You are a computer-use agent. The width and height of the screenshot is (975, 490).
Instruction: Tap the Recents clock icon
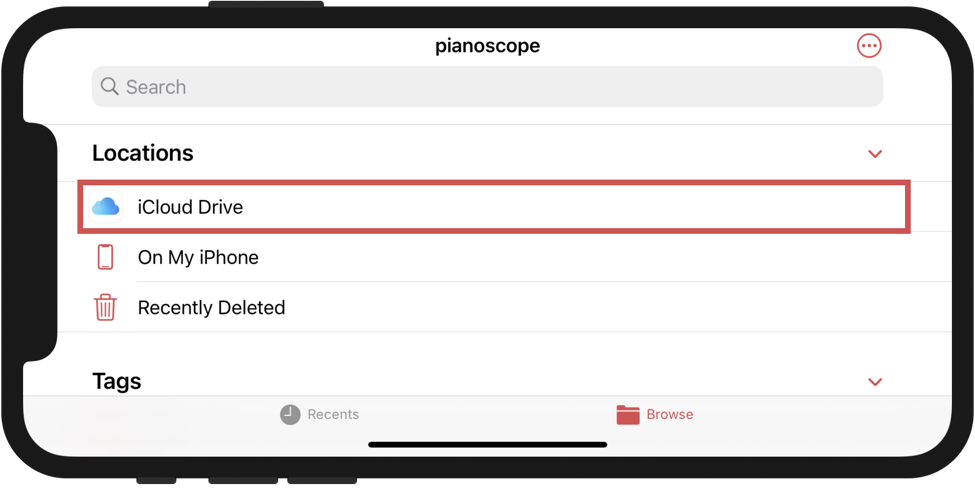point(290,414)
